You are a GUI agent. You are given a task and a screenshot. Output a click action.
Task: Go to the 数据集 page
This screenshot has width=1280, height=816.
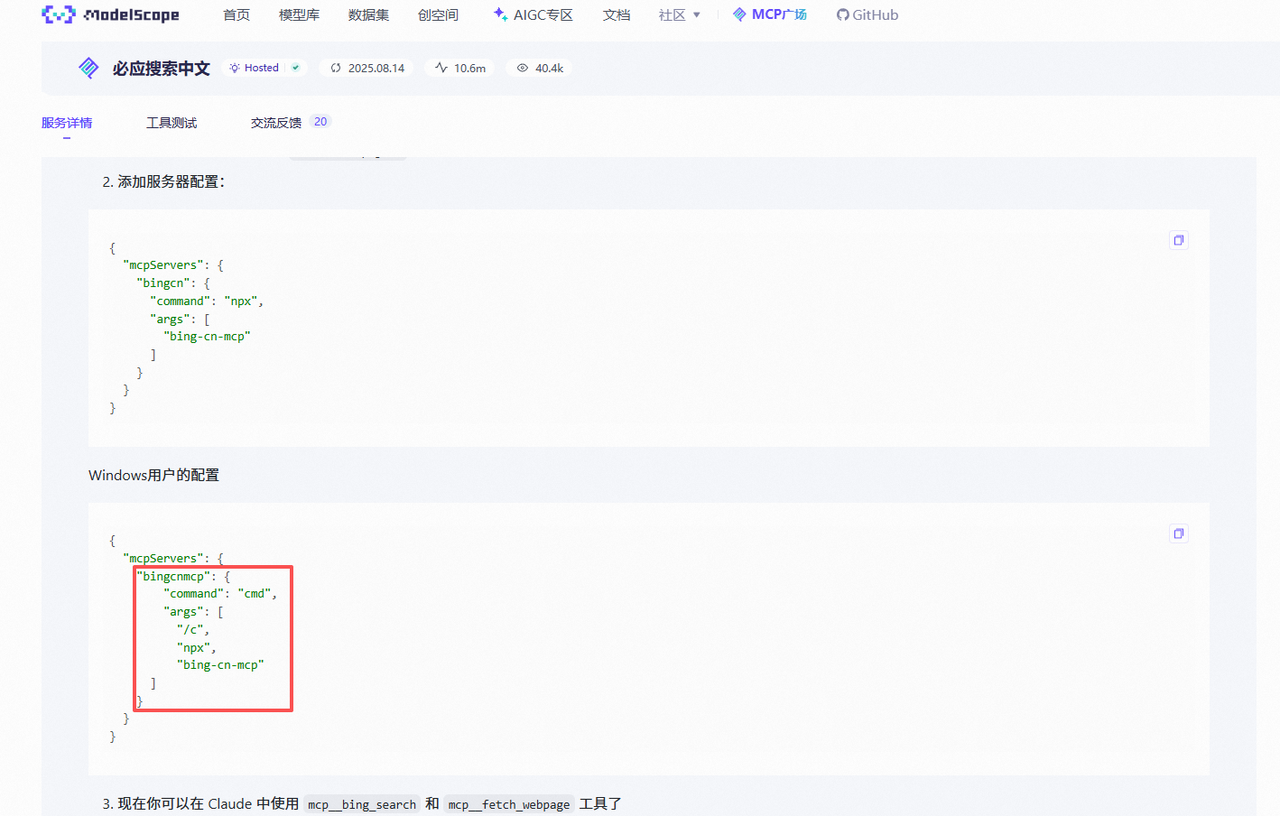click(369, 15)
